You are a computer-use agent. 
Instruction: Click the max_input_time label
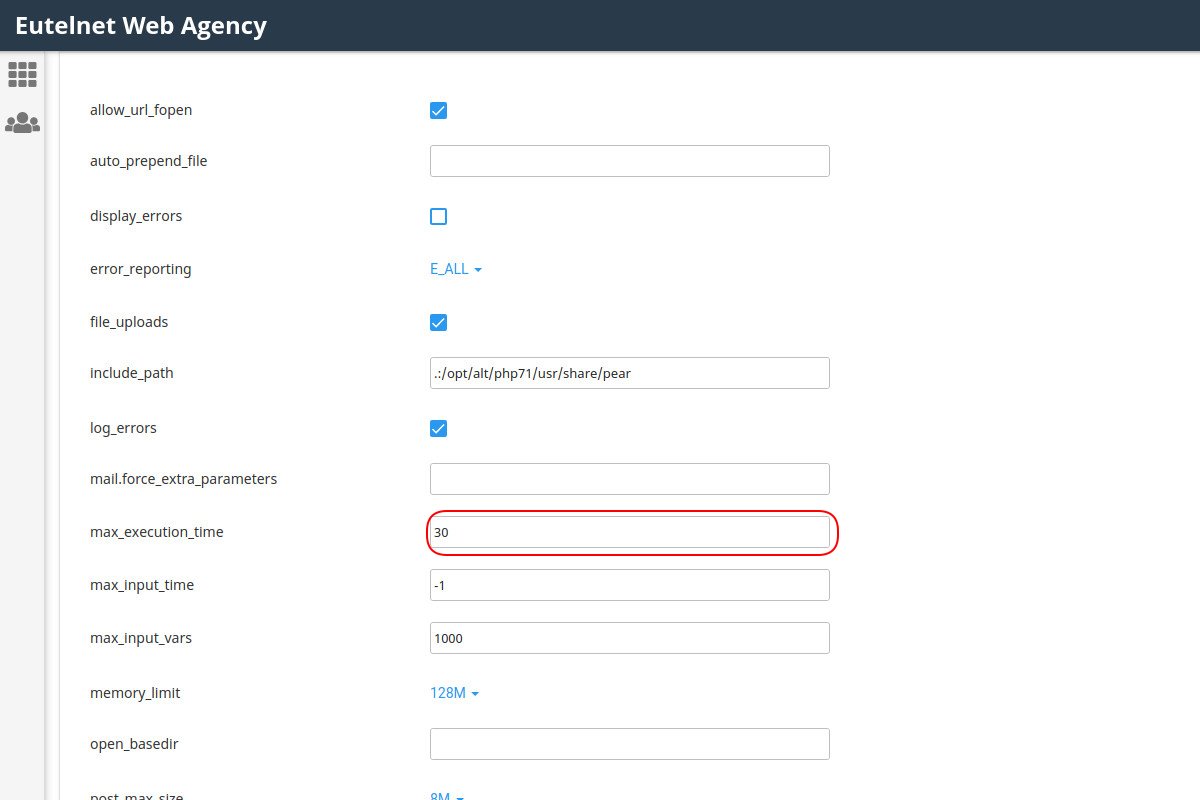tap(142, 585)
